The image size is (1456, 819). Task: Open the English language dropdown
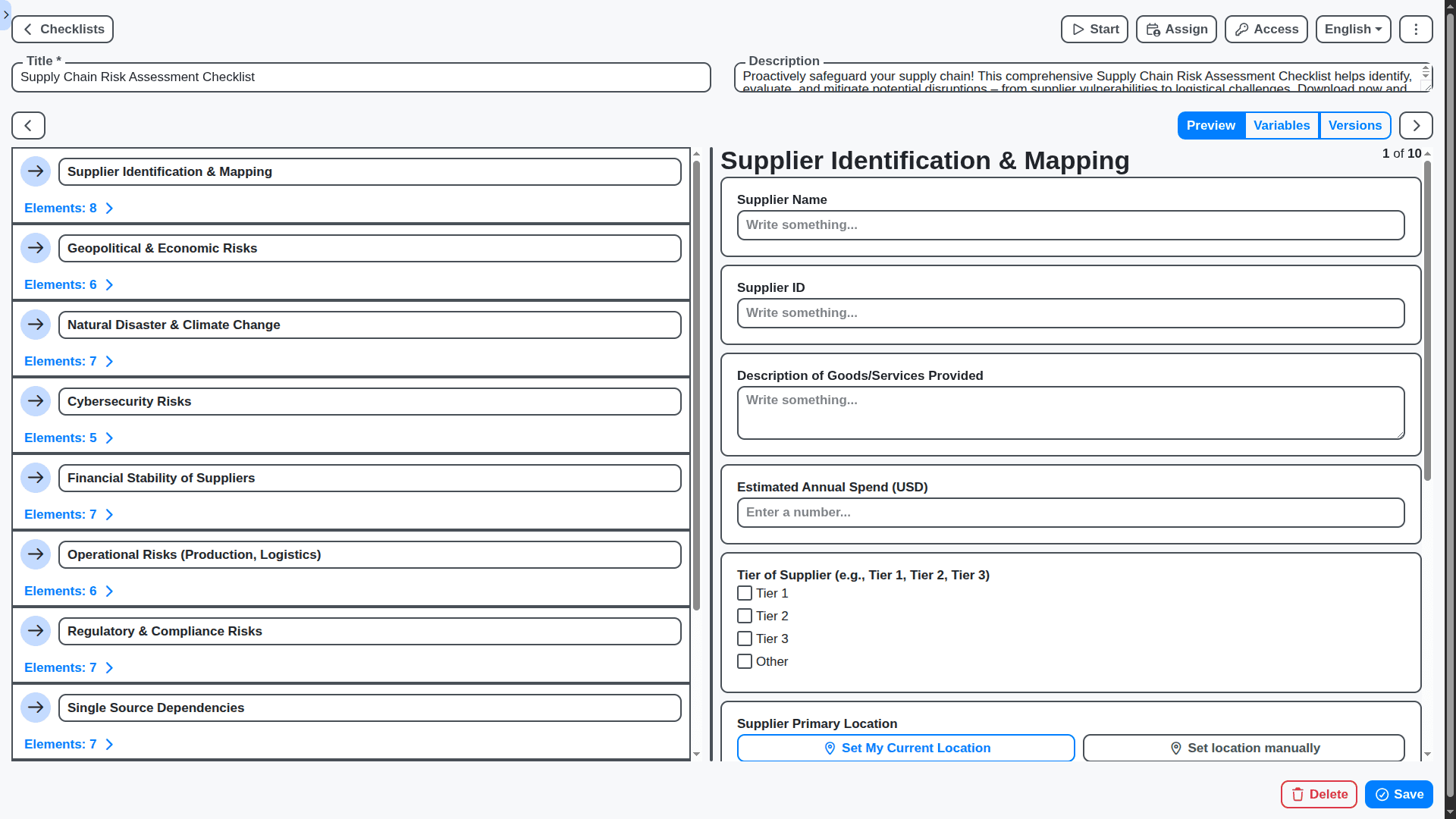tap(1353, 29)
